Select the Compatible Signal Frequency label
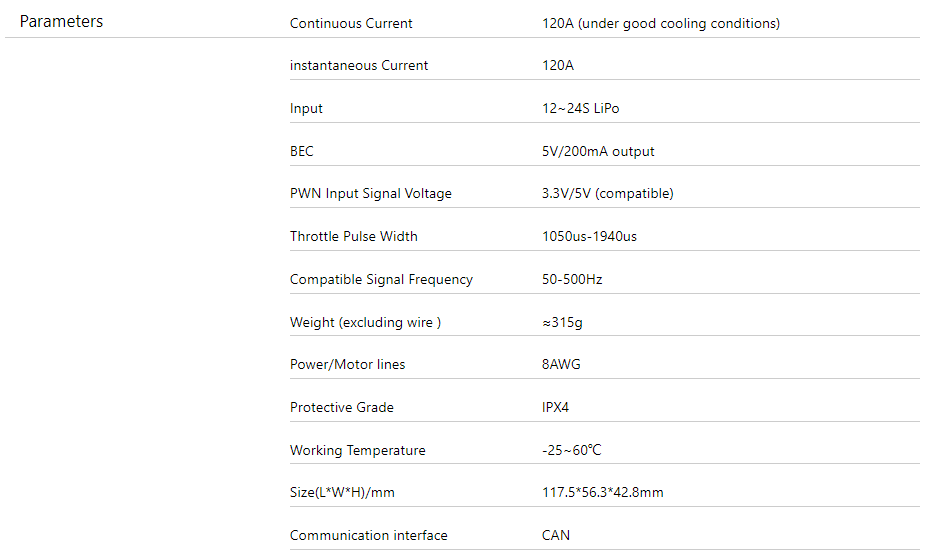The width and height of the screenshot is (928, 551). (x=381, y=279)
